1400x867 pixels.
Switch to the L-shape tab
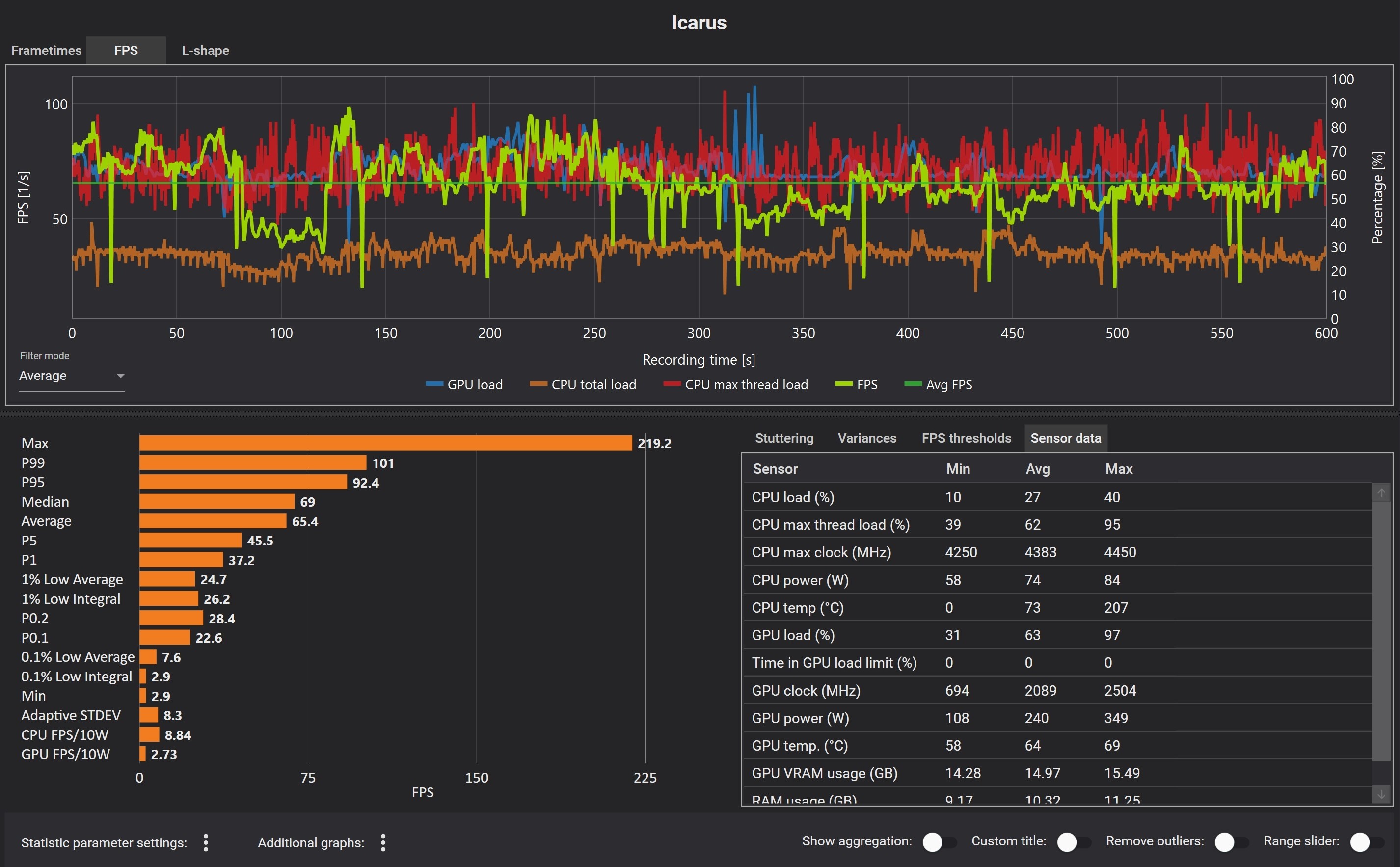(205, 51)
